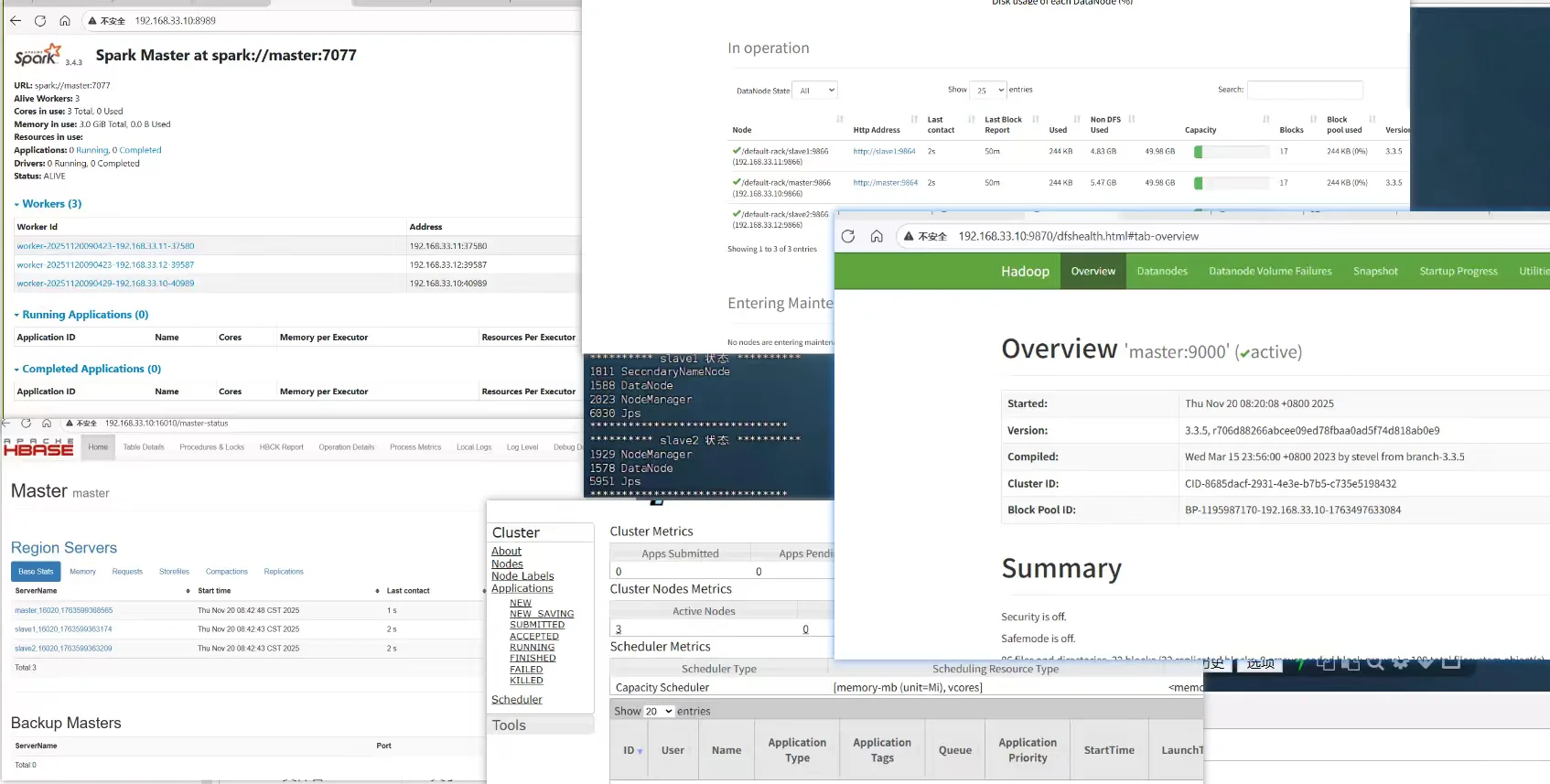This screenshot has height=784, width=1550.
Task: Open the http://slave1:9864 datanode link
Action: pos(884,152)
